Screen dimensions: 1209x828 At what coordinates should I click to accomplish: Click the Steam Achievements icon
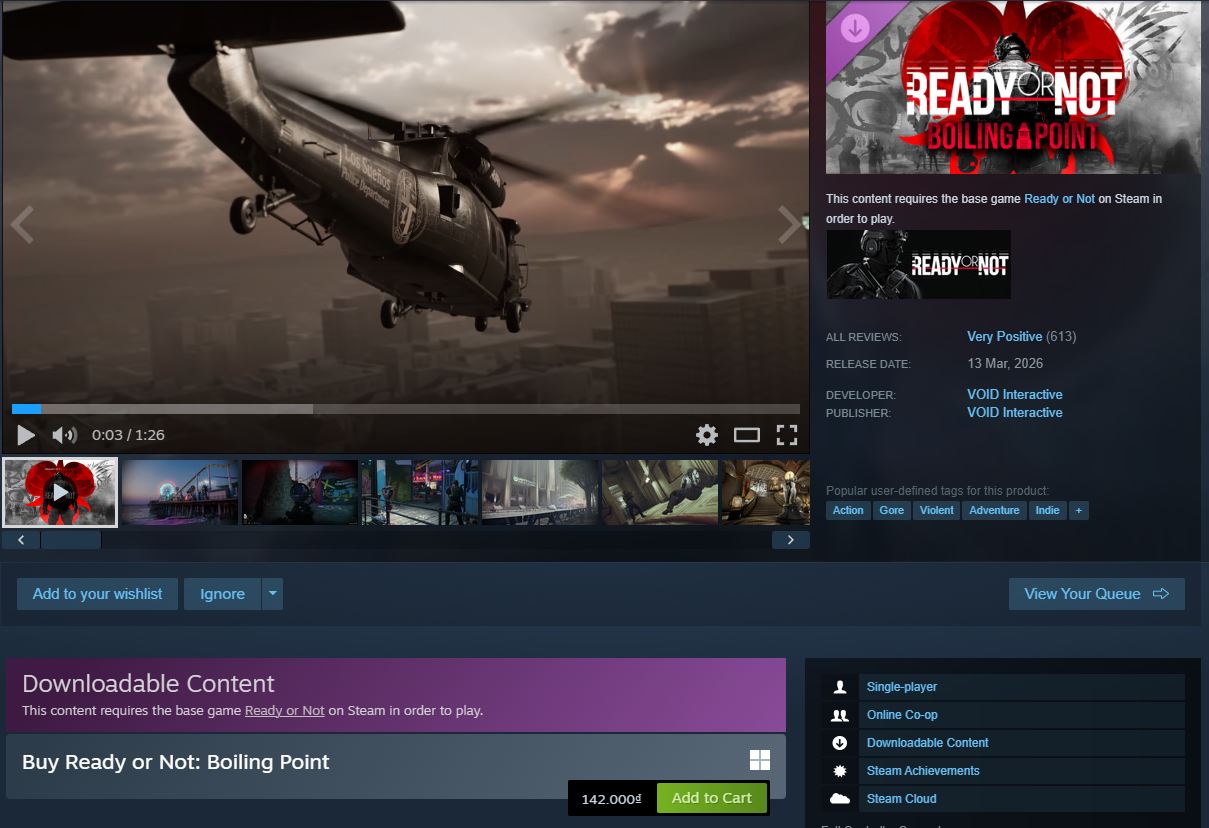pyautogui.click(x=840, y=770)
